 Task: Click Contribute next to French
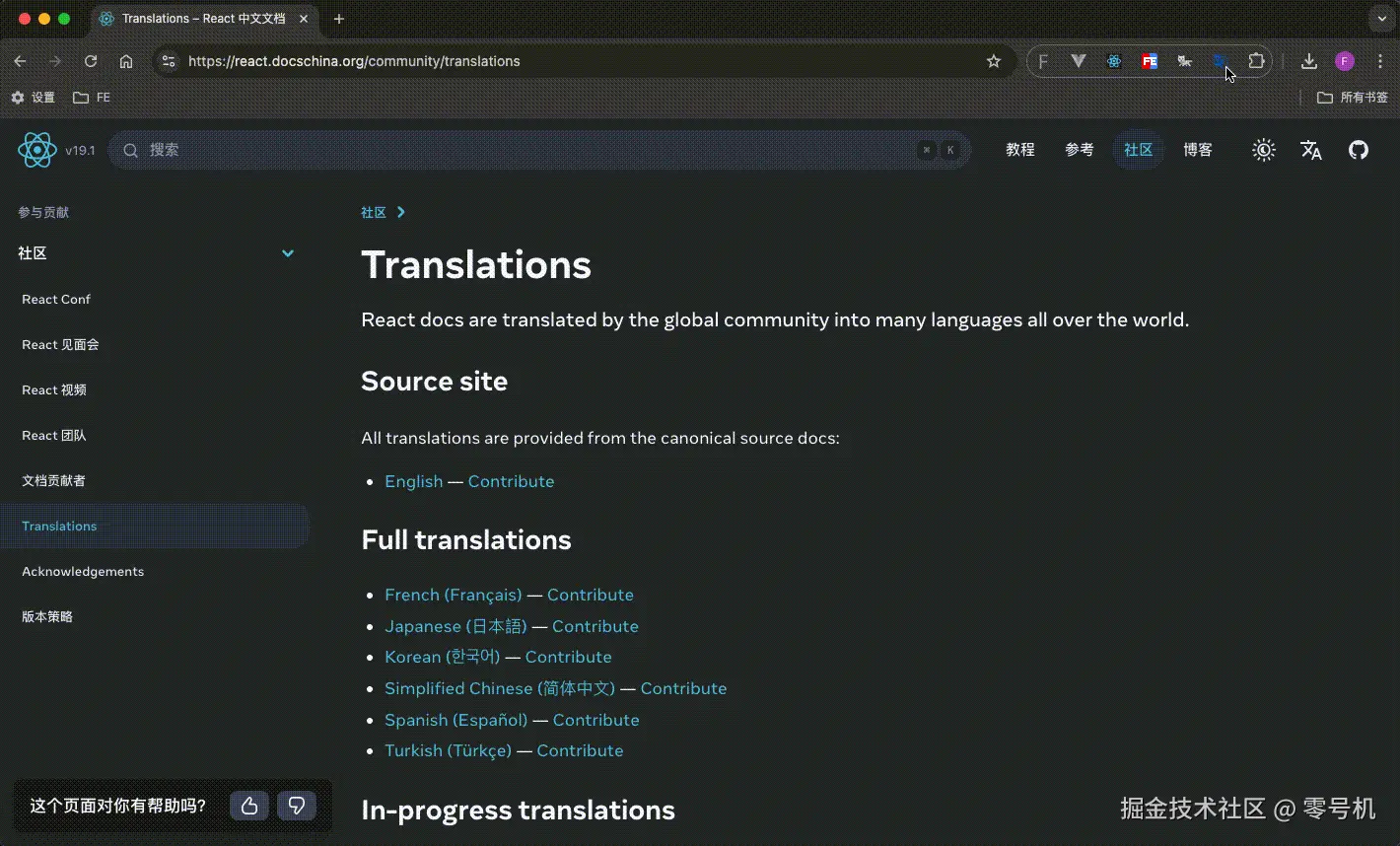coord(591,595)
